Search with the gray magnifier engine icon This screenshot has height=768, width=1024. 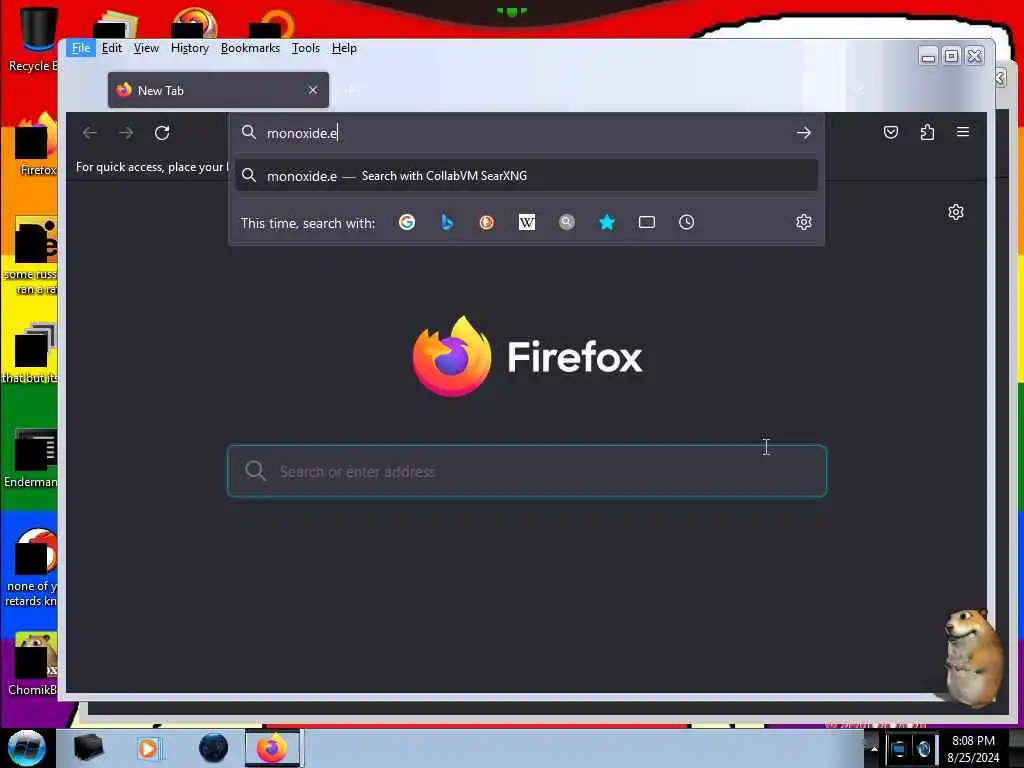[567, 223]
